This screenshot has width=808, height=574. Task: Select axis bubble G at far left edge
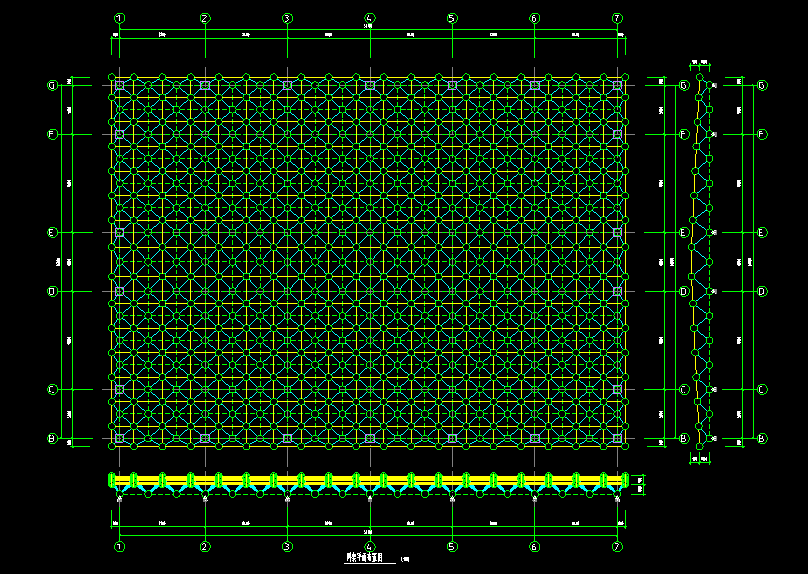(x=52, y=86)
